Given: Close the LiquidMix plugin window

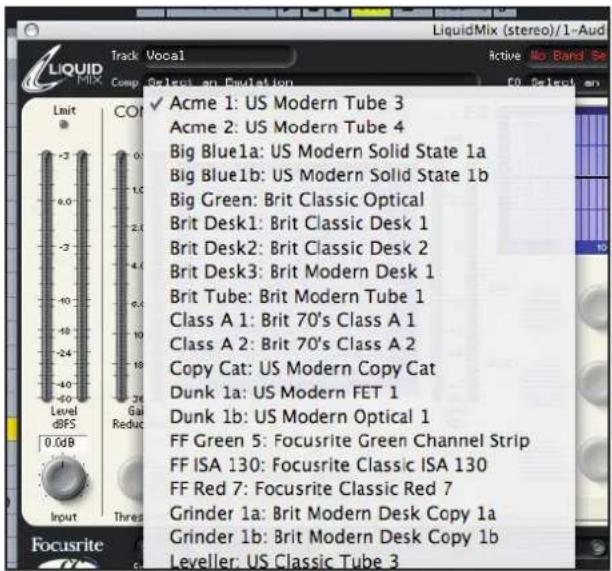Looking at the screenshot, I should click(32, 30).
